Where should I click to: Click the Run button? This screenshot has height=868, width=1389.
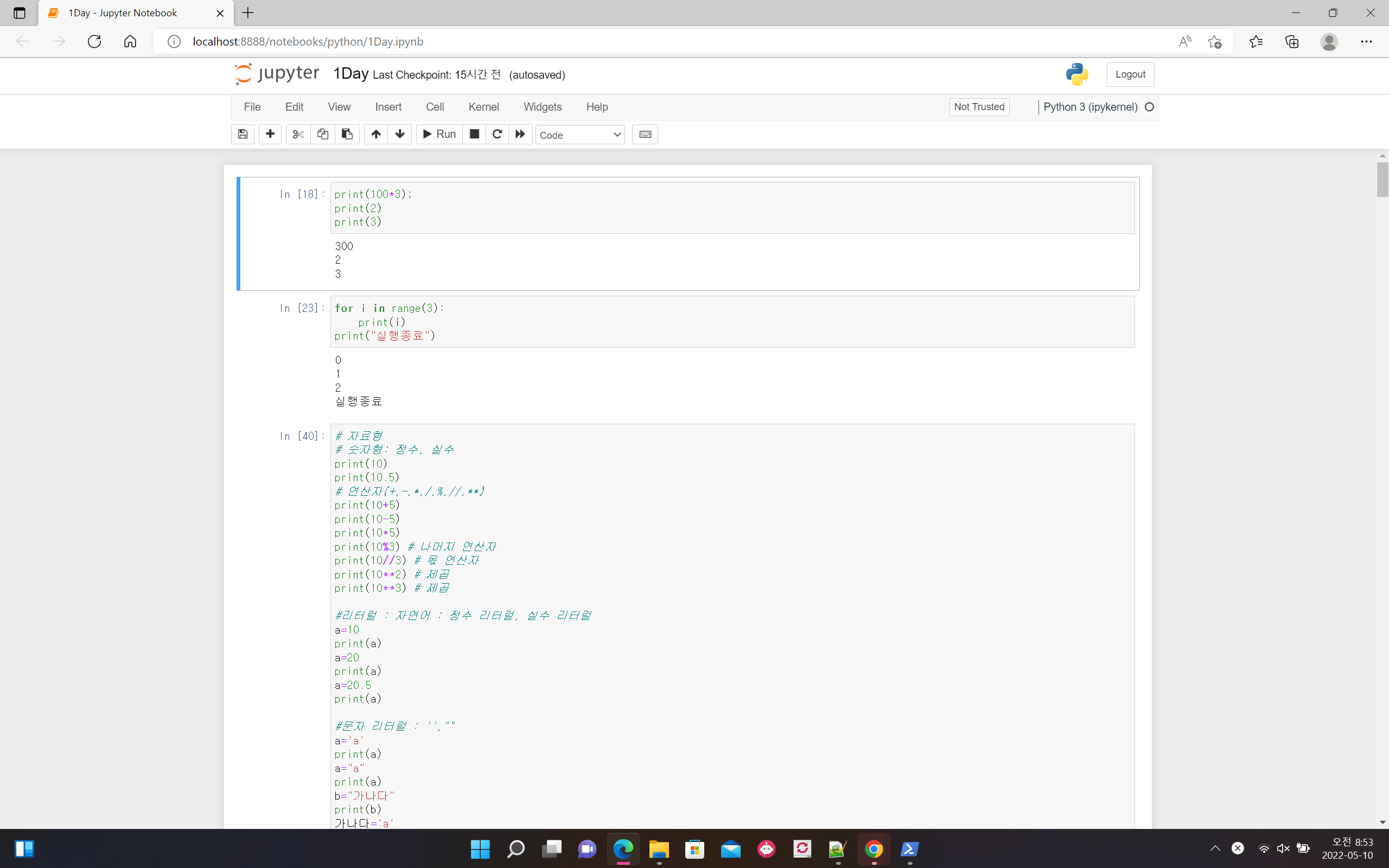(439, 135)
